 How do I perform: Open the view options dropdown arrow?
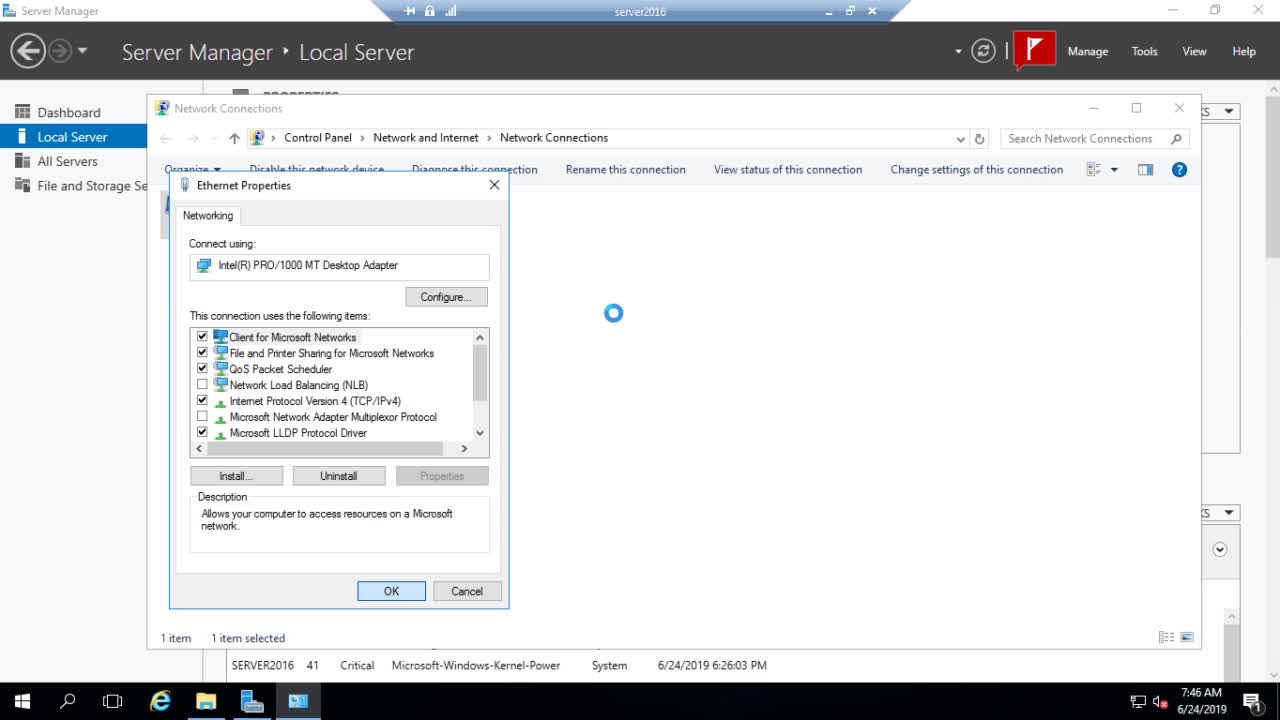pos(1115,170)
